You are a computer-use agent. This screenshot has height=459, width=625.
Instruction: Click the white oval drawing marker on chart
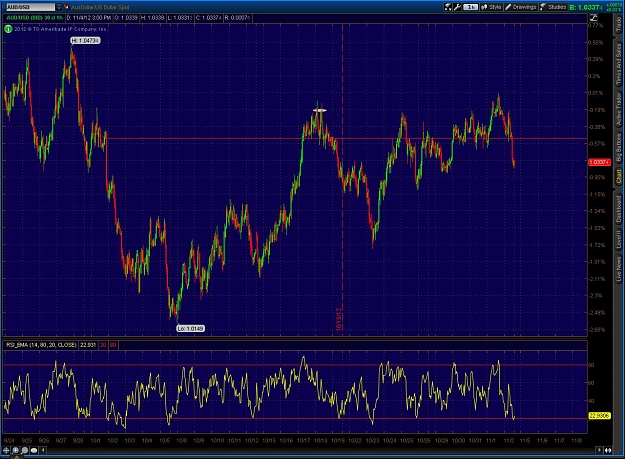click(x=320, y=110)
